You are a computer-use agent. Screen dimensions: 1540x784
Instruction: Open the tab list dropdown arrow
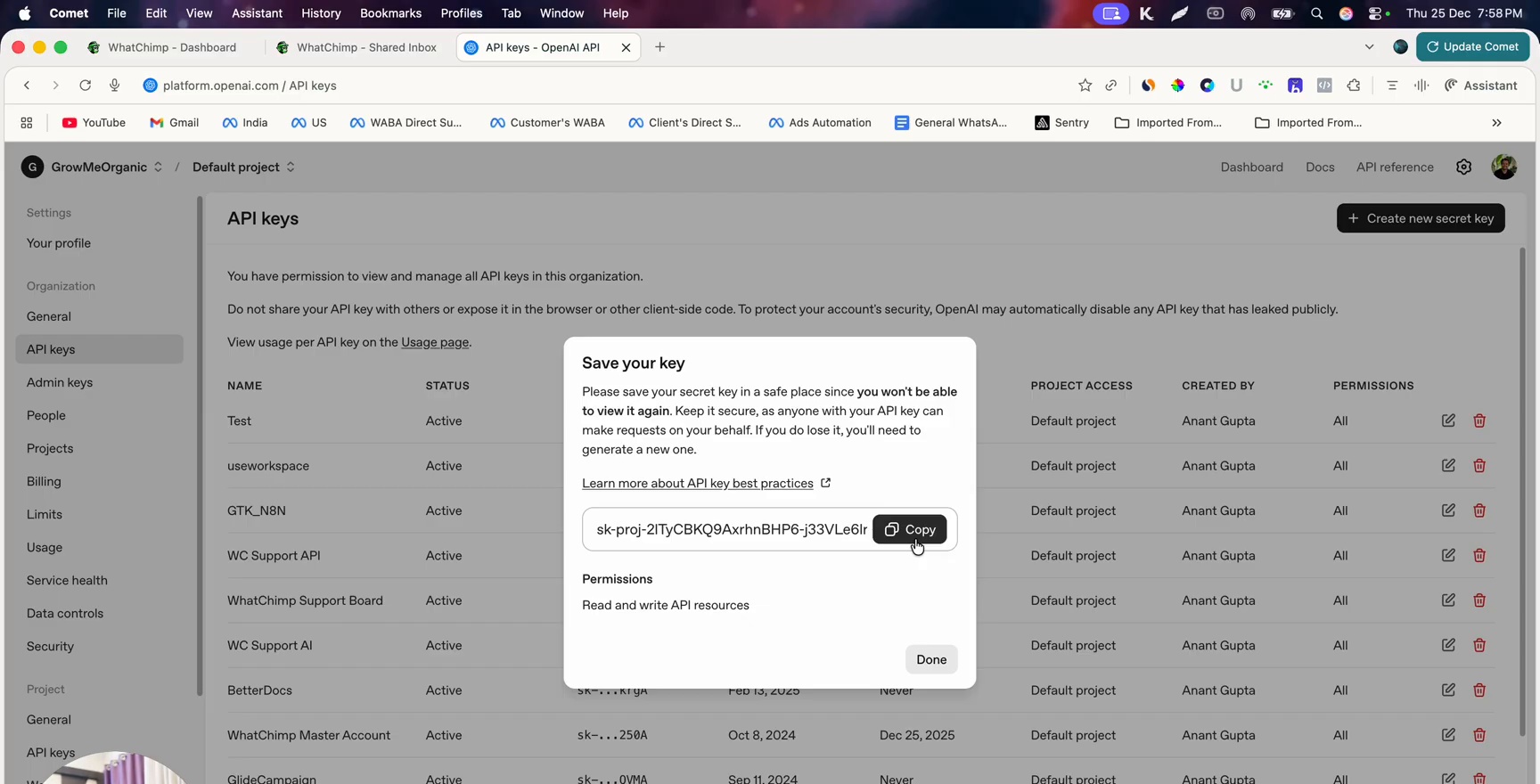click(x=1369, y=47)
